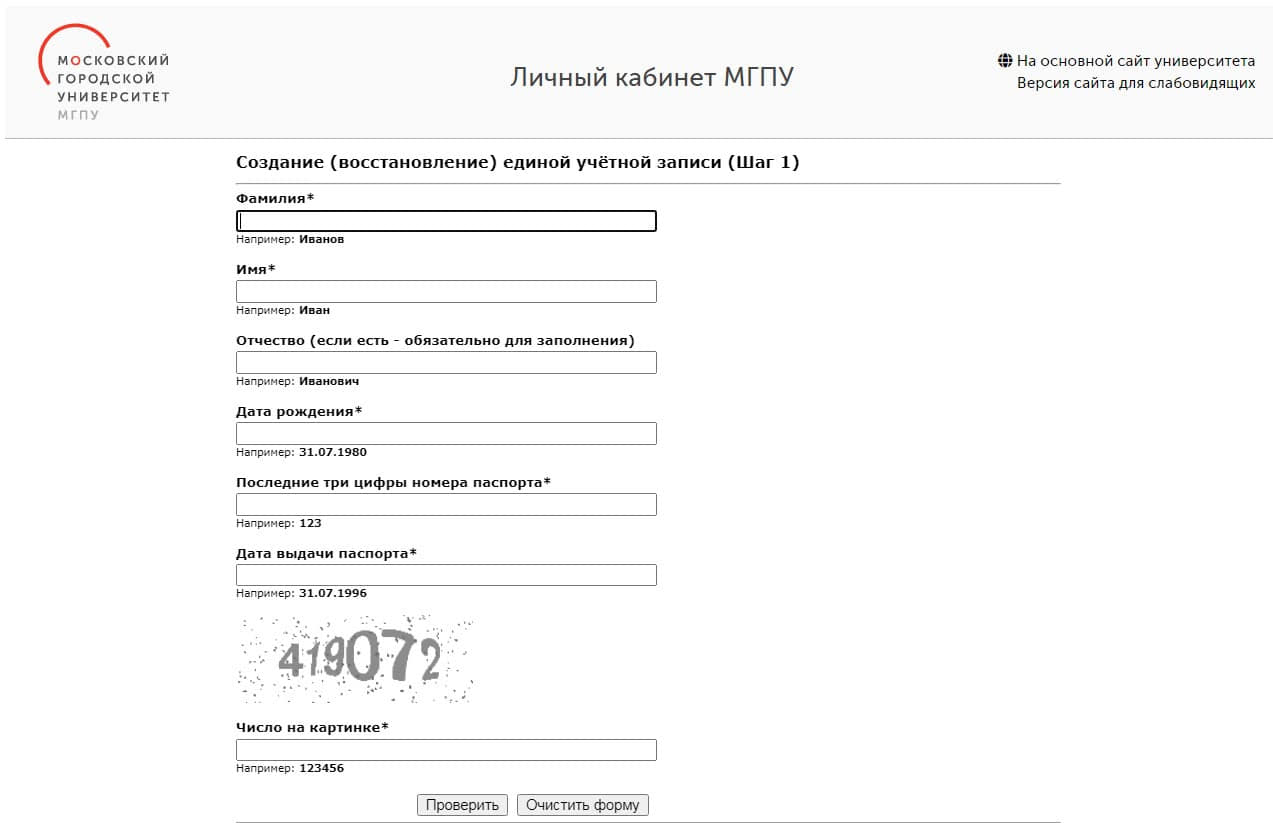This screenshot has width=1273, height=823.
Task: Click the 'Личный кабинет МГПУ' page title
Action: point(651,77)
